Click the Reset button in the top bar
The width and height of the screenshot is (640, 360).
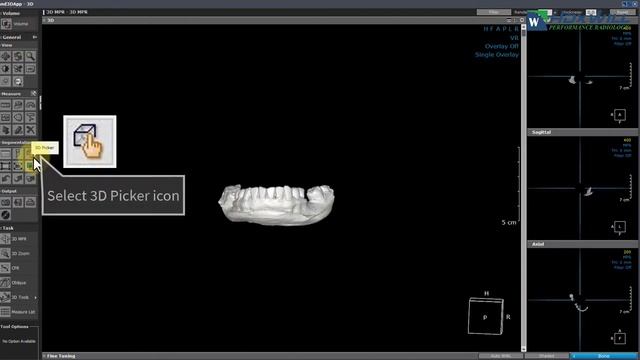click(x=622, y=12)
